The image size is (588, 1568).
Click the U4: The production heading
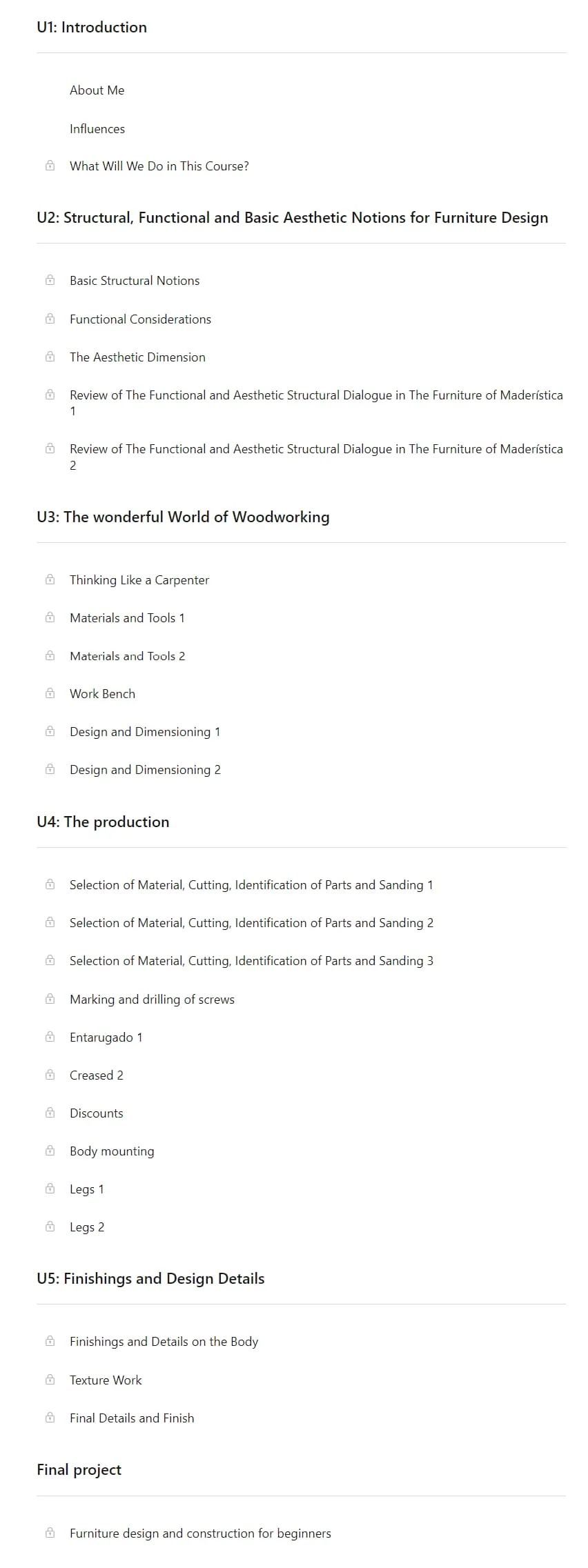pyautogui.click(x=103, y=822)
